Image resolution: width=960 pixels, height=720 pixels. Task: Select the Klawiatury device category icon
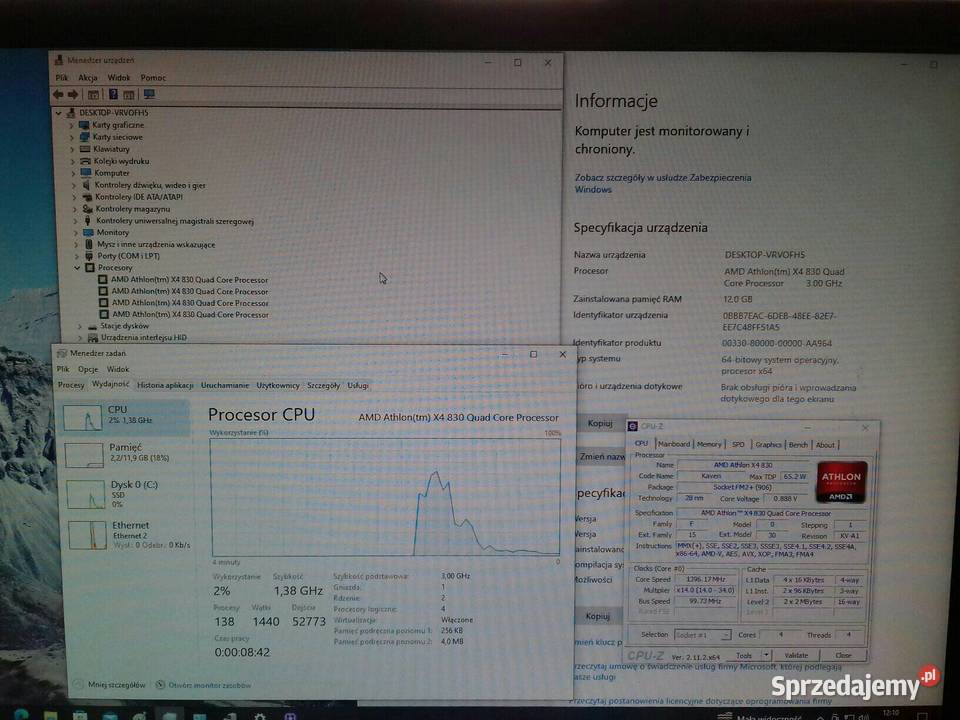pyautogui.click(x=85, y=149)
